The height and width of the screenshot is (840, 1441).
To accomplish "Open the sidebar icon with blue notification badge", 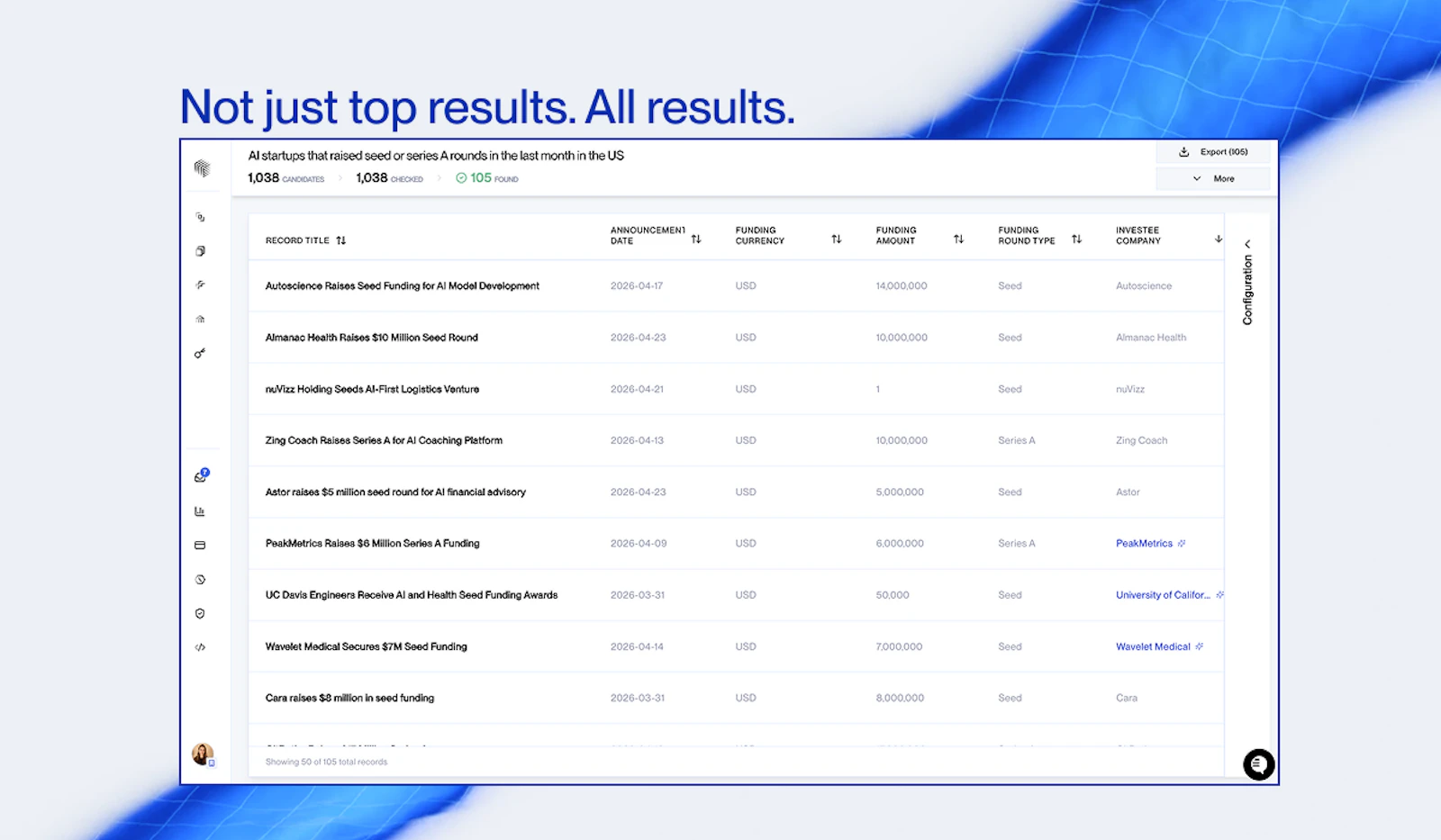I will click(201, 475).
